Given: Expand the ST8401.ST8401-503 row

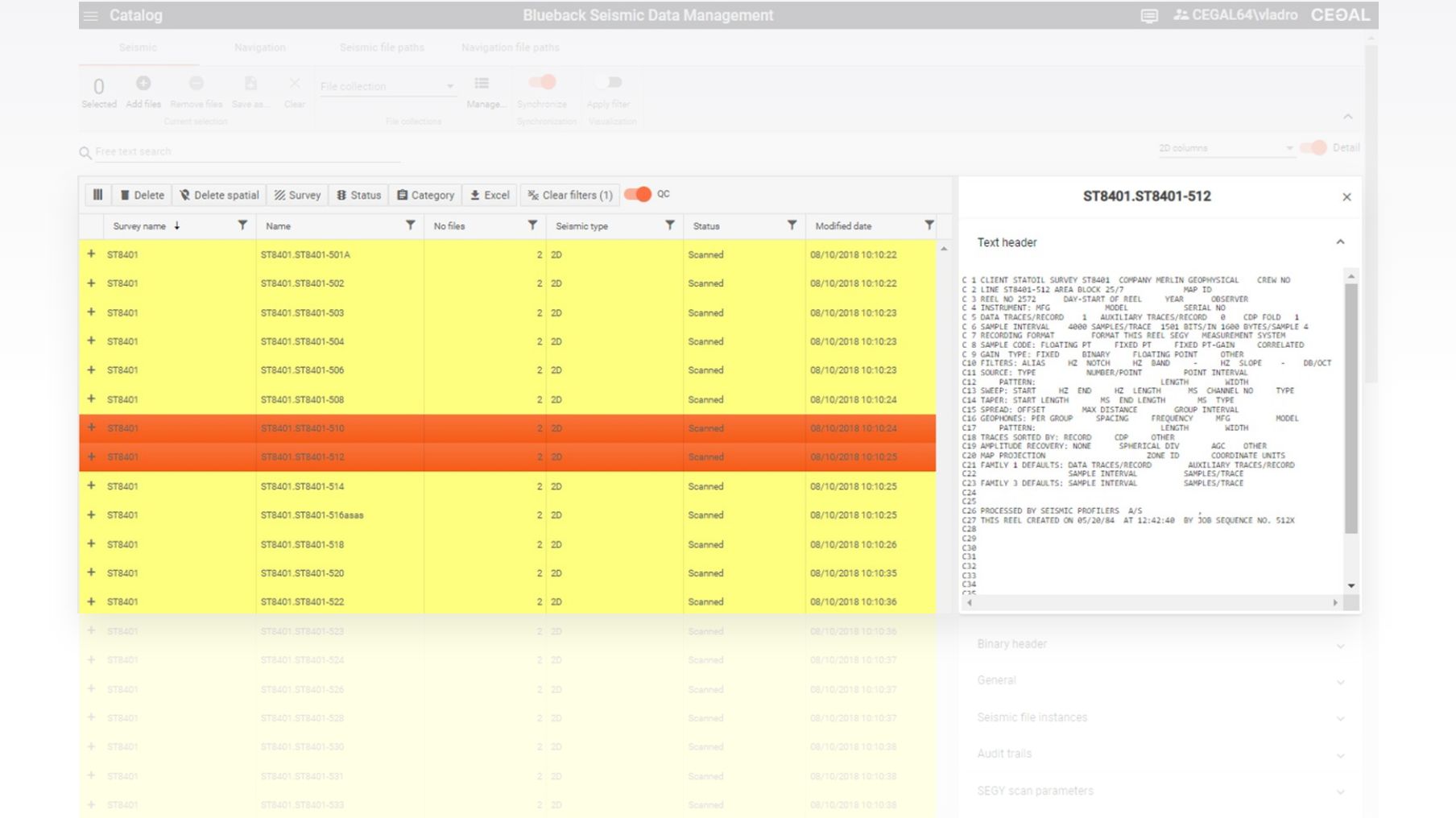Looking at the screenshot, I should [91, 312].
